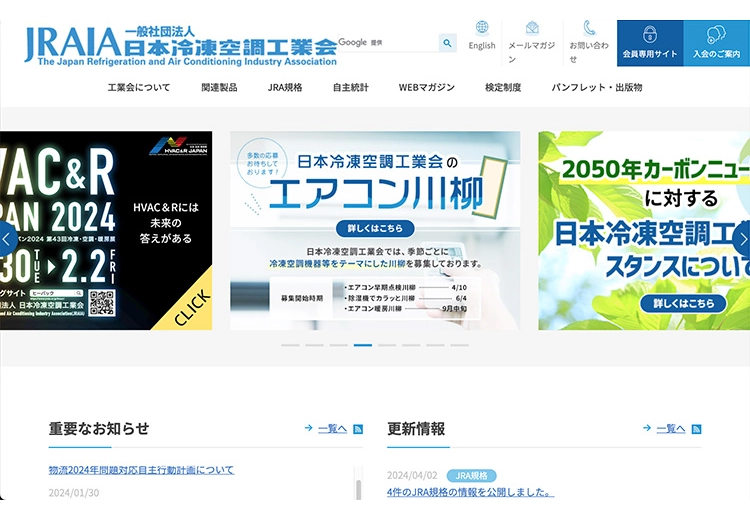Click RSS feed icon for 重要なお知らせ
This screenshot has width=750, height=520.
pyautogui.click(x=358, y=429)
